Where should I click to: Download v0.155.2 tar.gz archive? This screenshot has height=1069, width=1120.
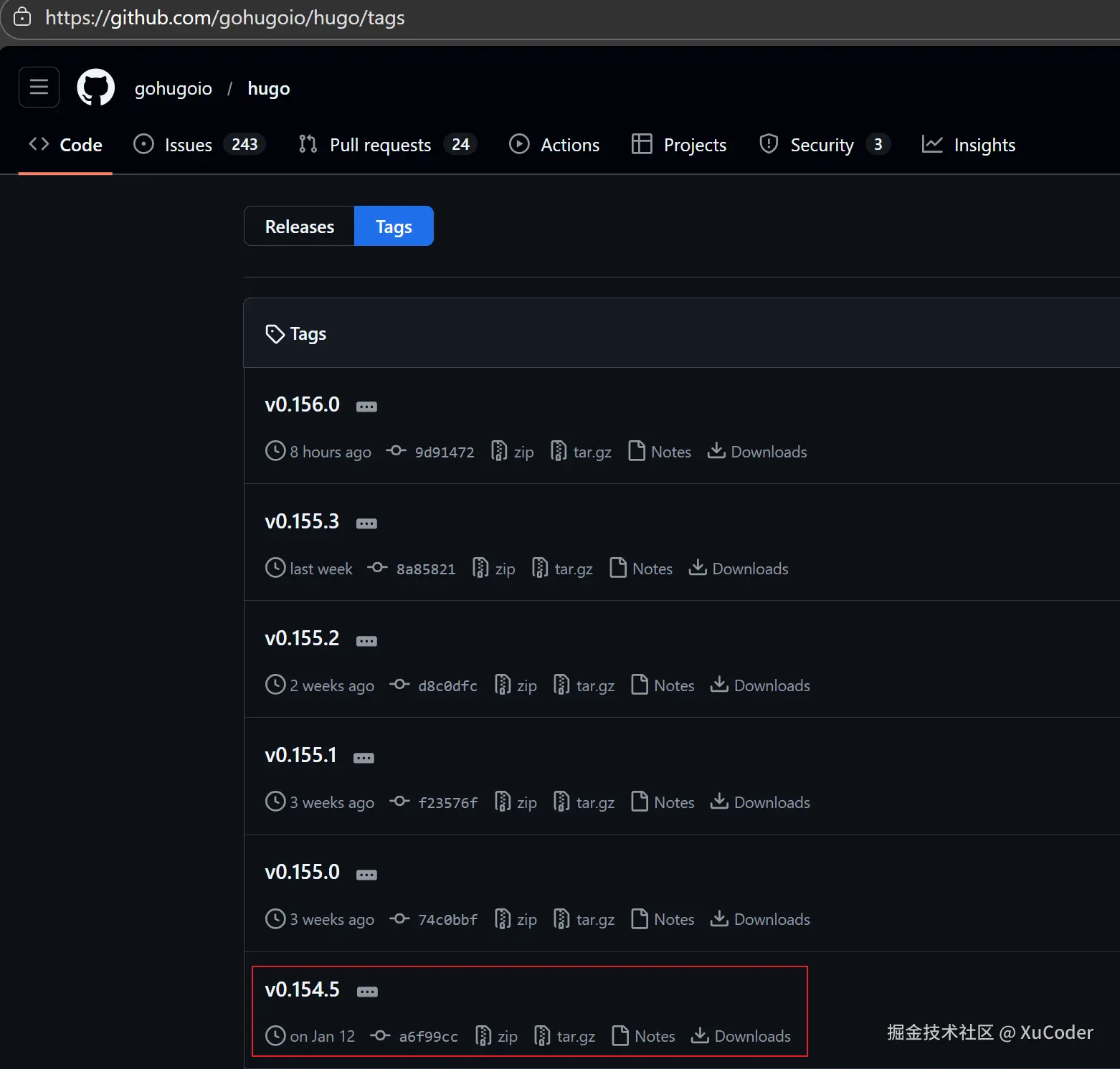(x=584, y=685)
